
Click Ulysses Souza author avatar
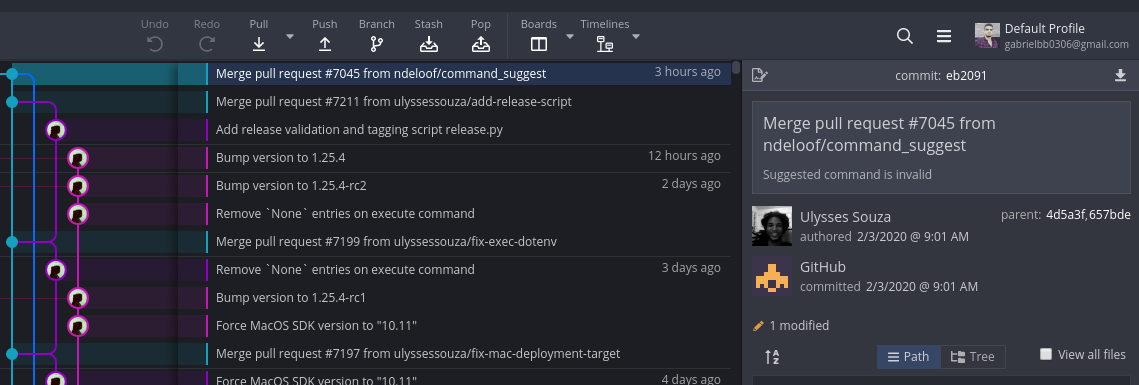[x=771, y=226]
